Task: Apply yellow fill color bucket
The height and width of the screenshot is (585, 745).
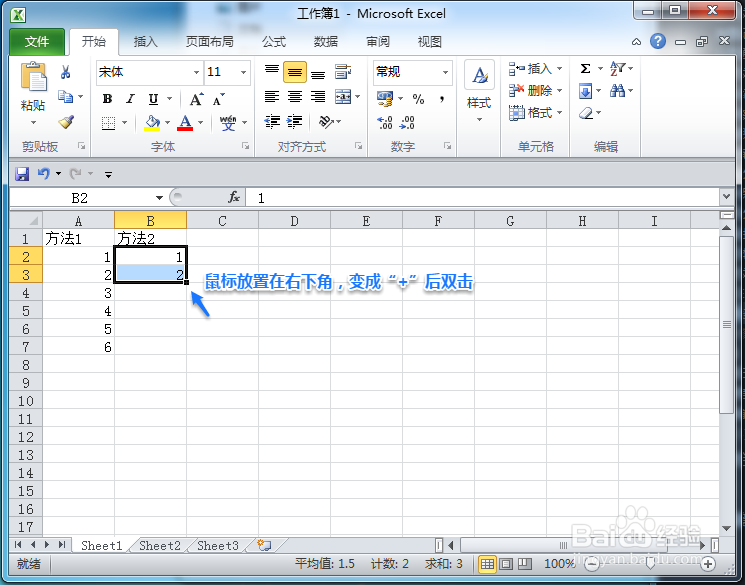Action: (x=152, y=123)
